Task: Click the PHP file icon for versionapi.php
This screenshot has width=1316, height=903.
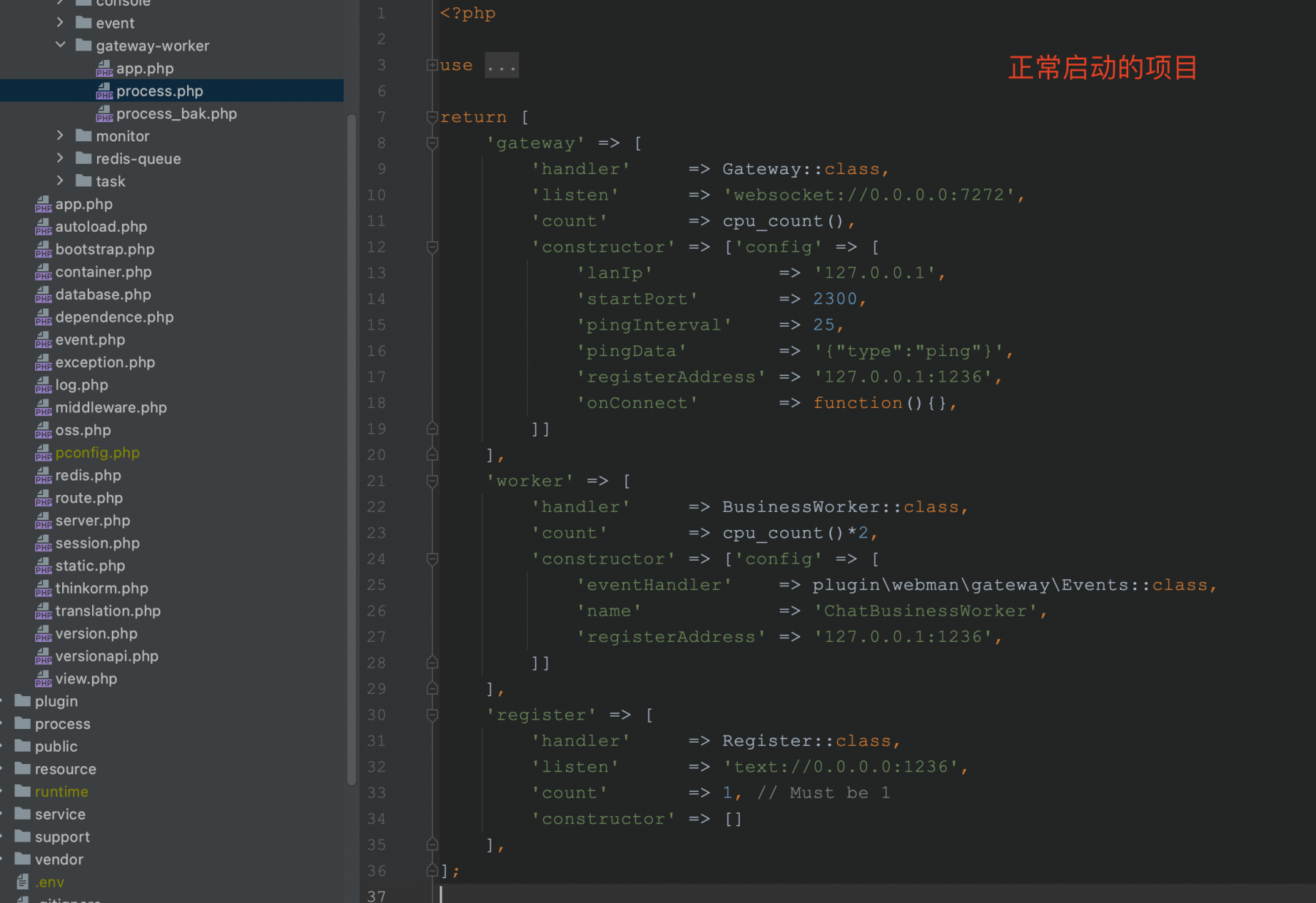Action: 43,657
